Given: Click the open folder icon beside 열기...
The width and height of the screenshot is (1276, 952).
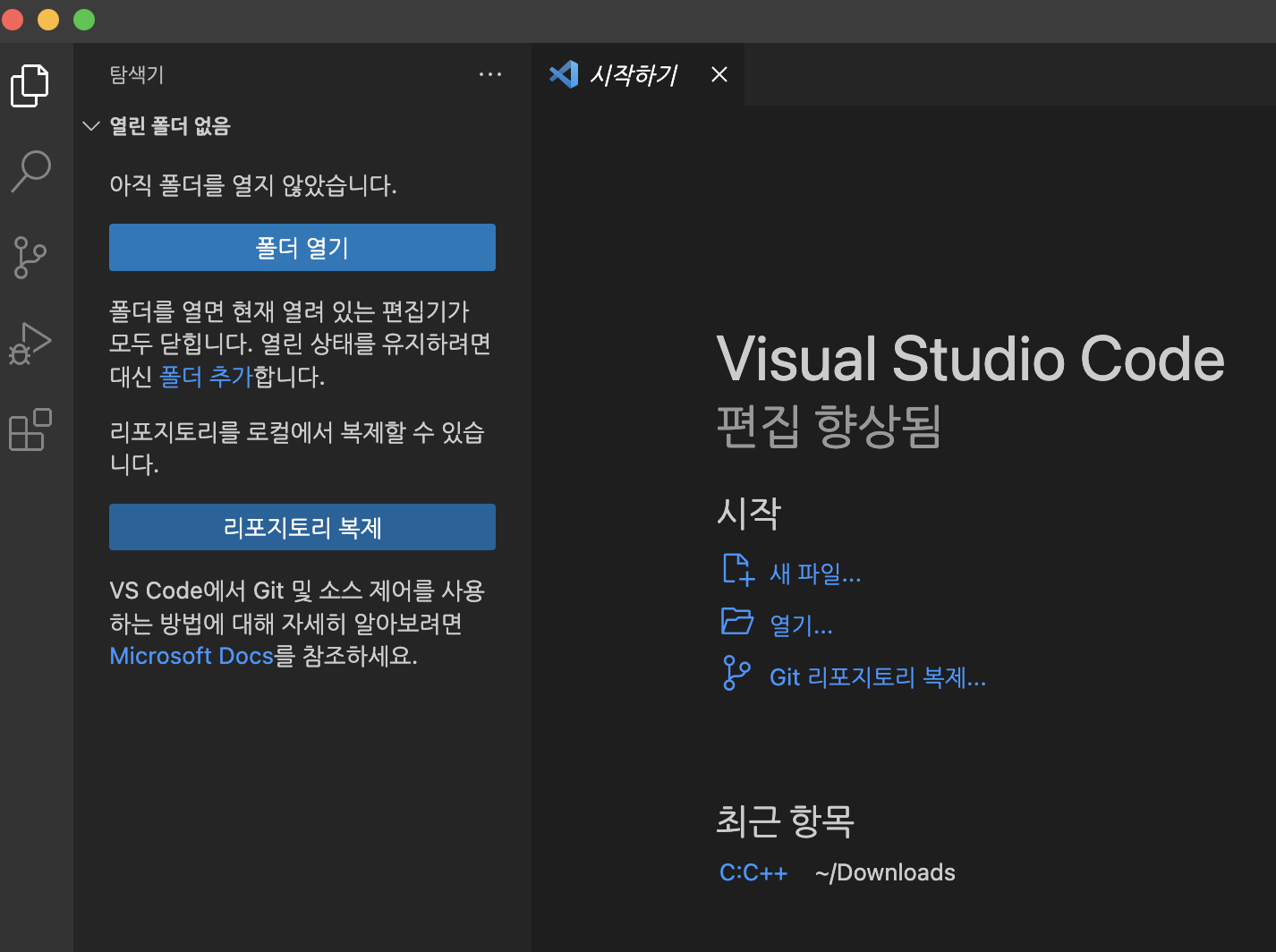Looking at the screenshot, I should click(x=737, y=621).
